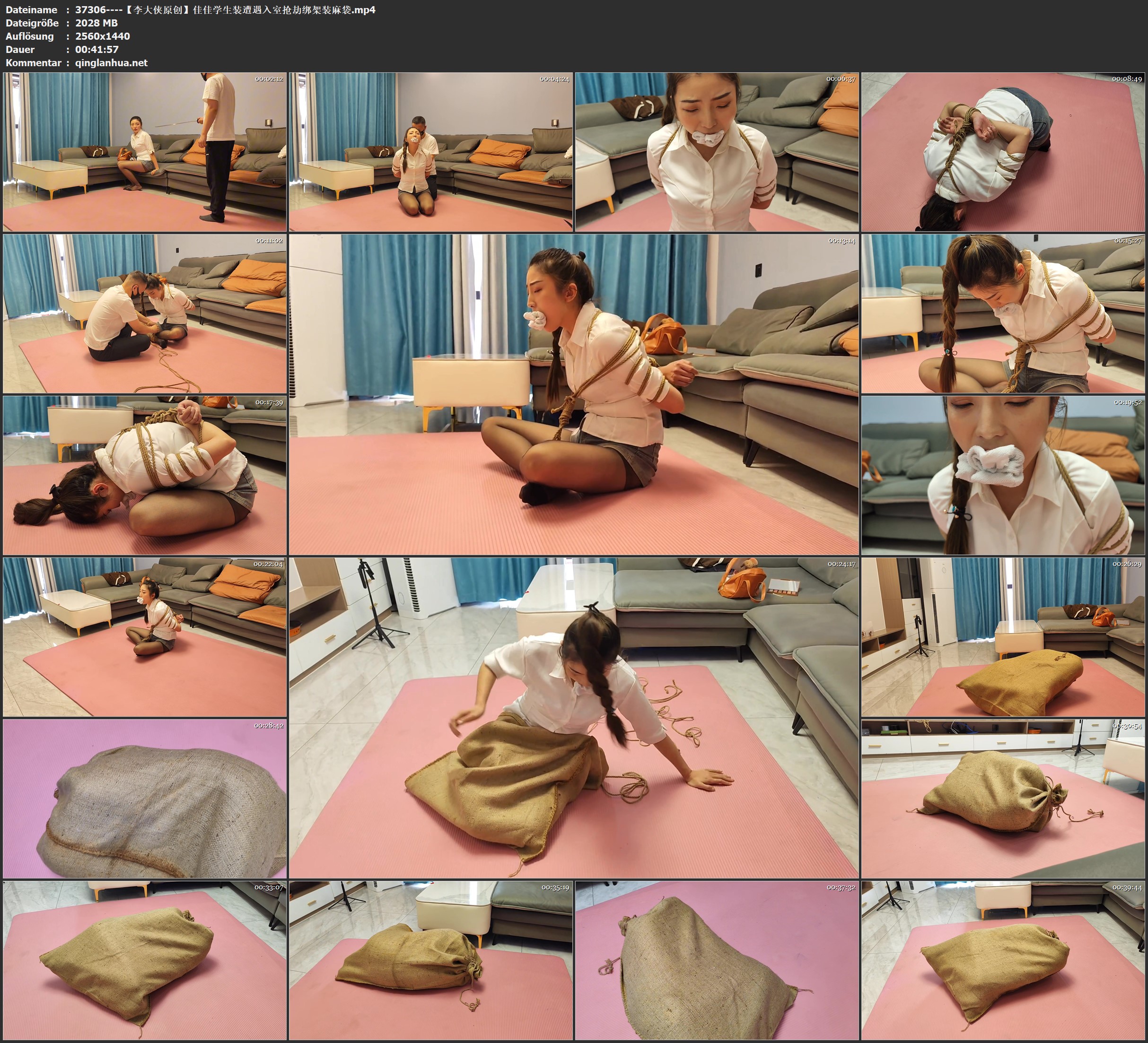1148x1043 pixels.
Task: Click the thumbnail marked 00:15:27
Action: pyautogui.click(x=1003, y=313)
